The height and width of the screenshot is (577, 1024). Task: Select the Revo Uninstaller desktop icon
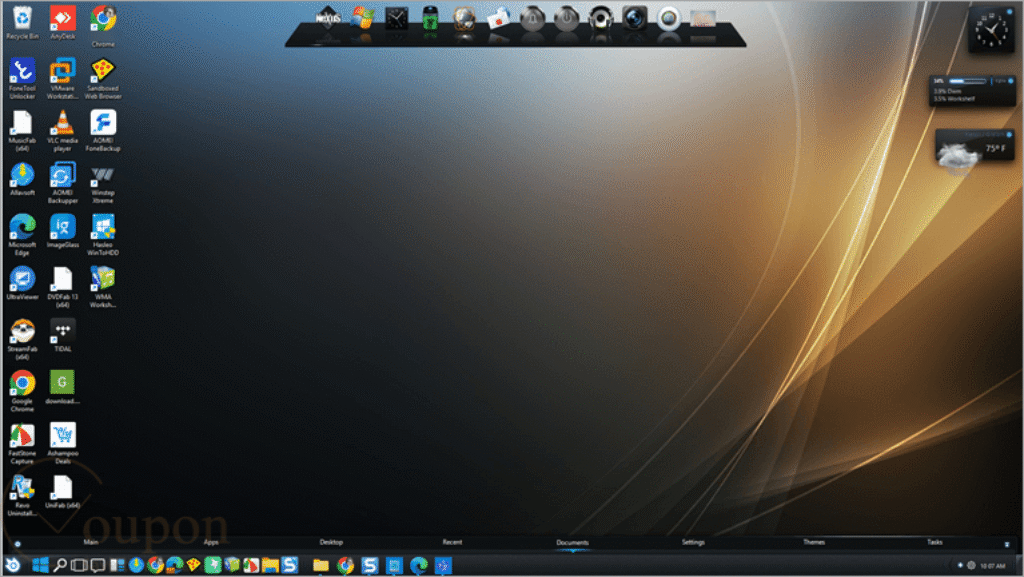(22, 496)
